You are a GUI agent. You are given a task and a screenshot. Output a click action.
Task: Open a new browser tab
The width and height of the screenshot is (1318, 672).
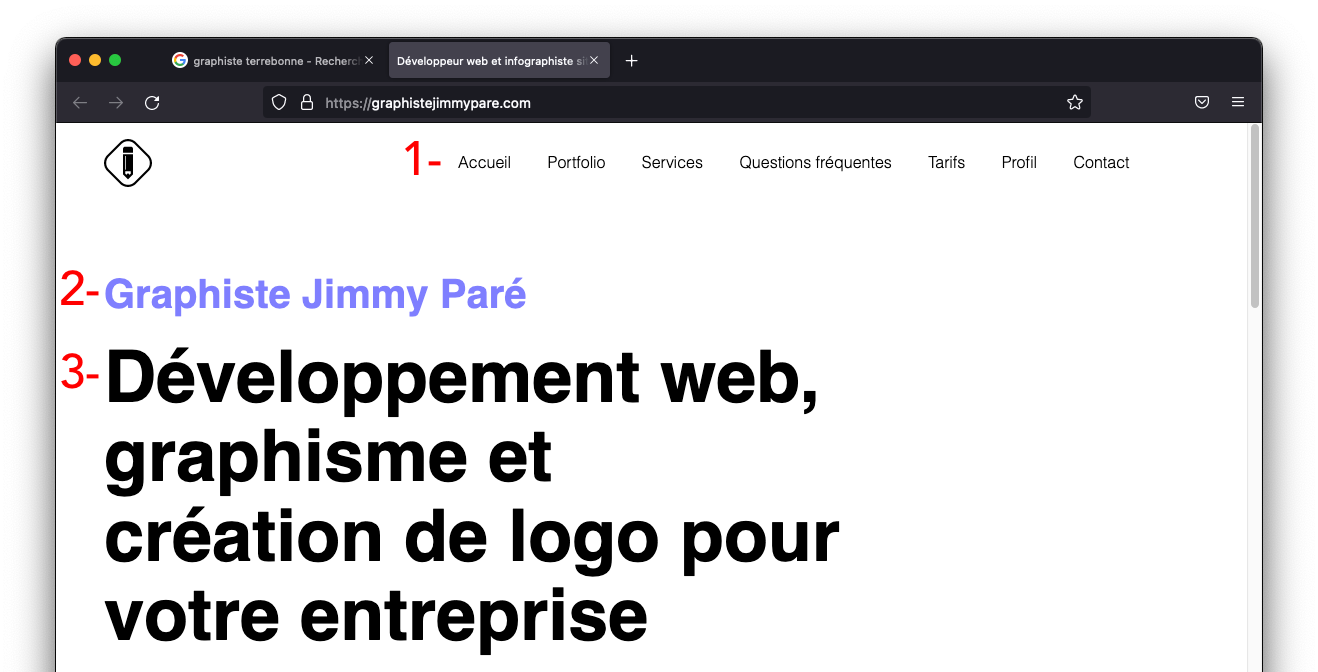click(x=631, y=60)
